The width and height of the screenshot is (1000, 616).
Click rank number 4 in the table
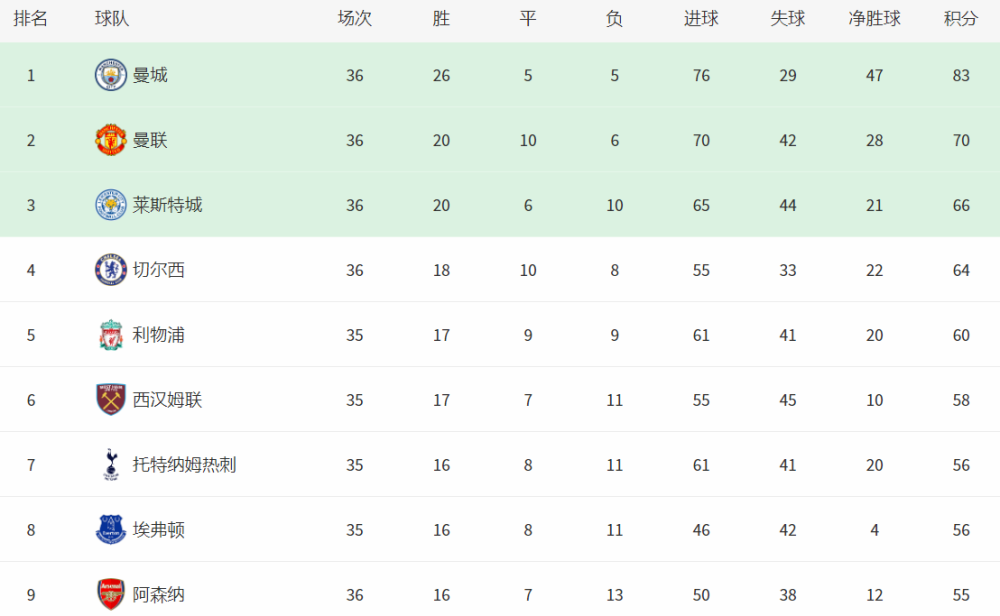pos(31,270)
